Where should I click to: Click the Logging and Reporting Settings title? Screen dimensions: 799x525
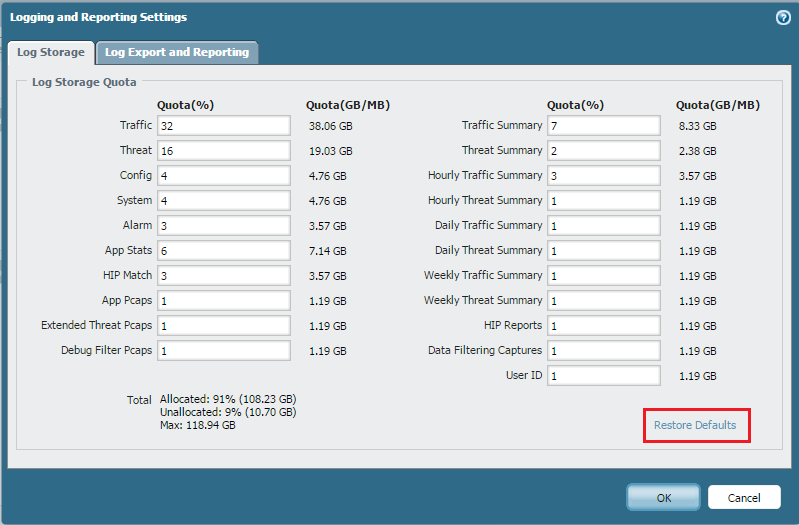pos(98,17)
